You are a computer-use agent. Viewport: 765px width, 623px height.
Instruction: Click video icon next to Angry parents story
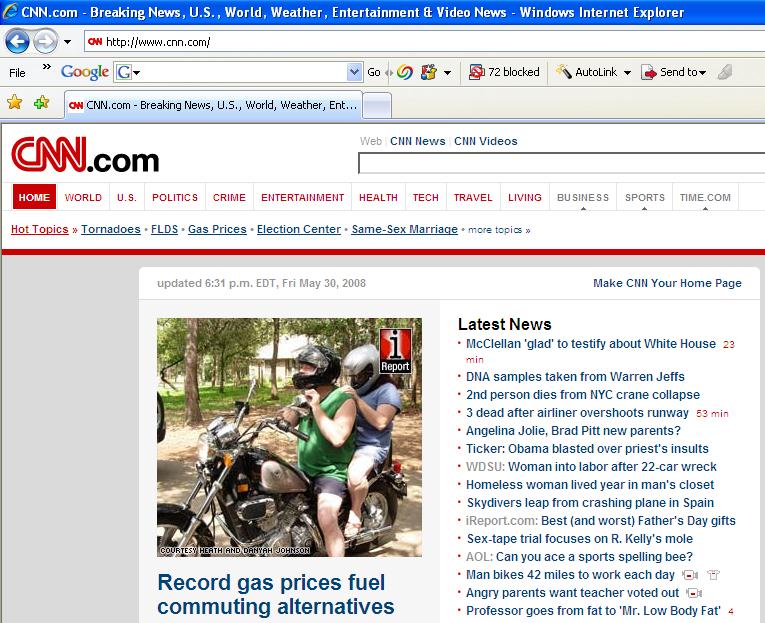[694, 593]
